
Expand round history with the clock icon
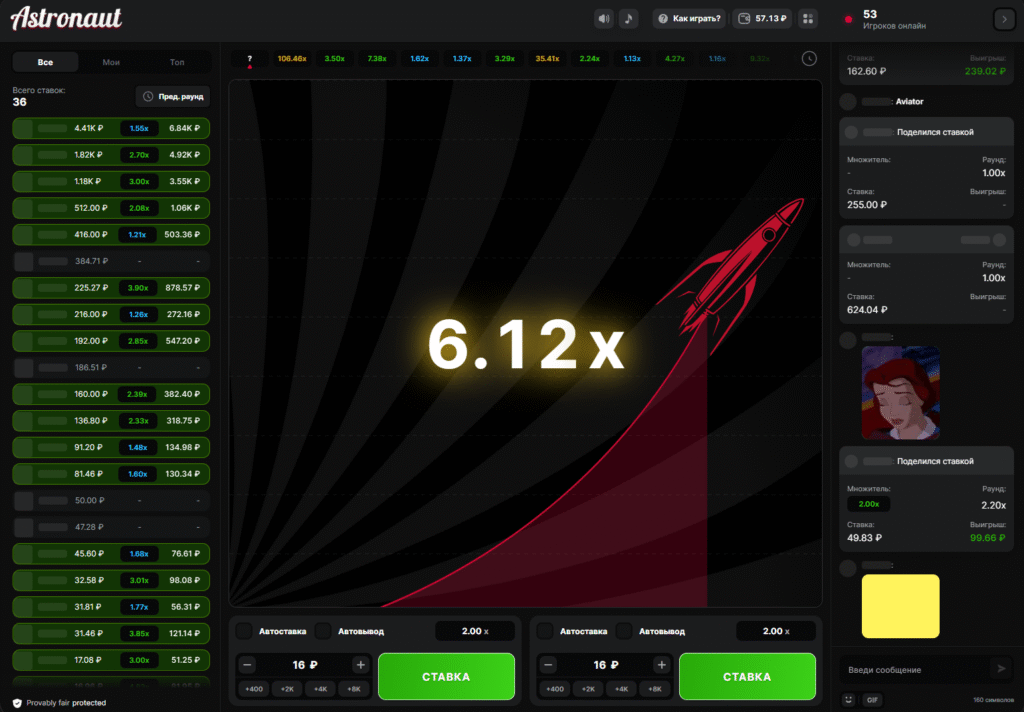pos(809,59)
